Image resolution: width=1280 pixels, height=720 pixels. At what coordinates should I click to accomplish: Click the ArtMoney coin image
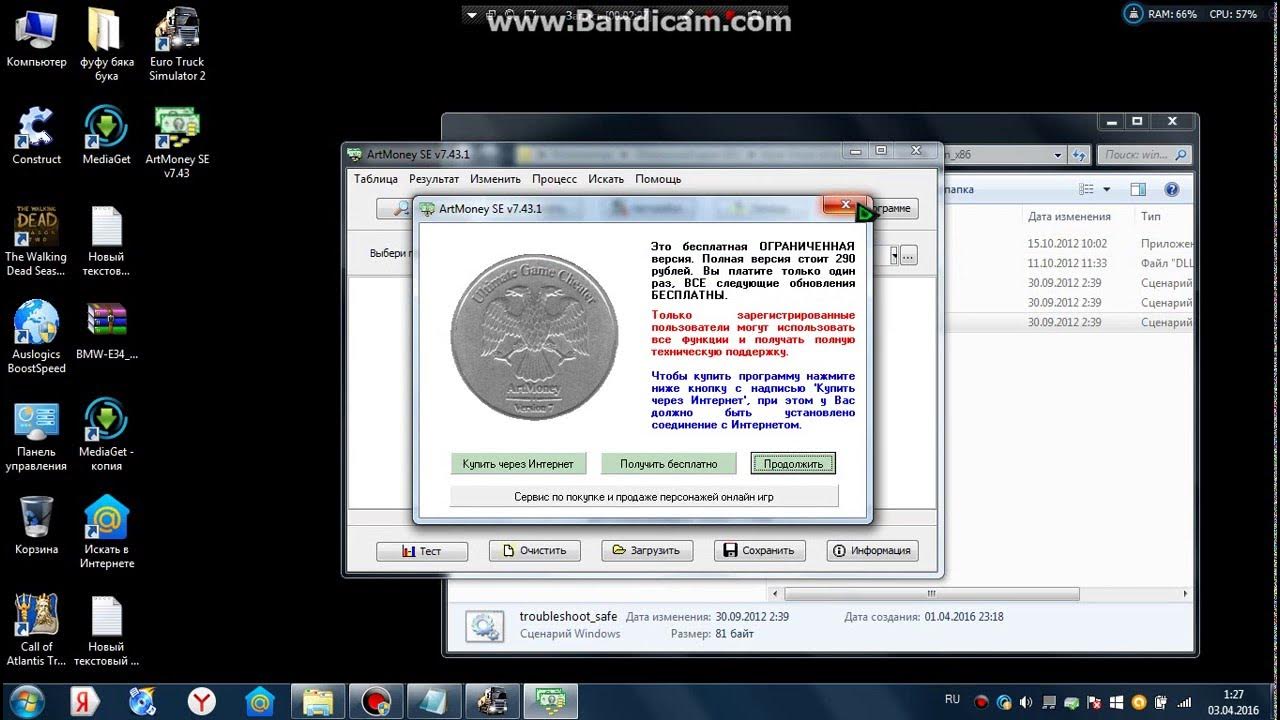[x=534, y=337]
